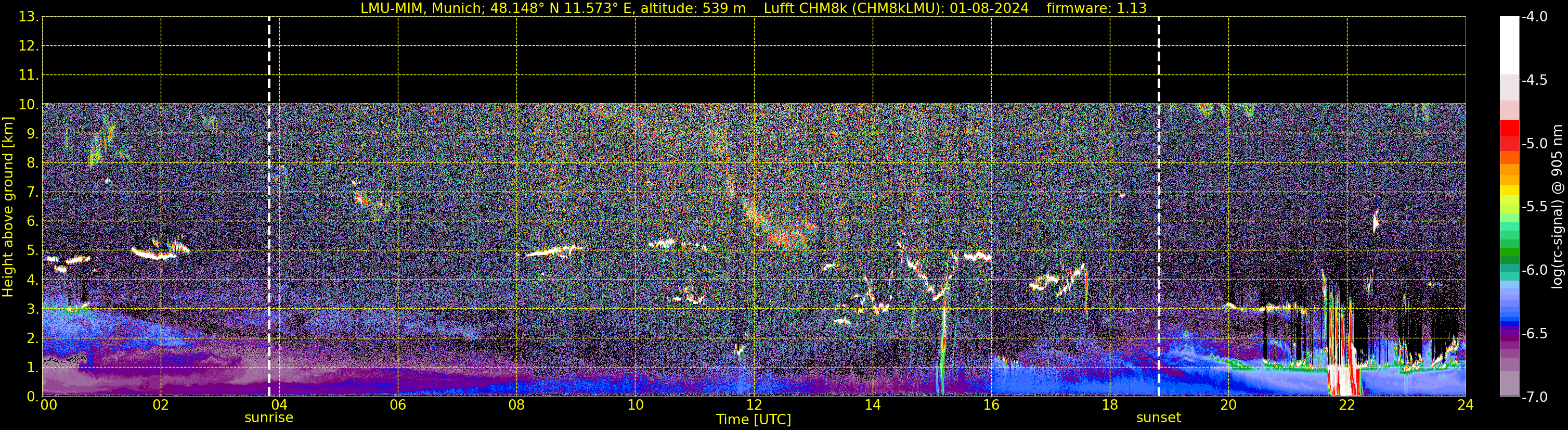Image resolution: width=1568 pixels, height=430 pixels.
Task: Click the '18' time tick label
Action: coord(1110,405)
